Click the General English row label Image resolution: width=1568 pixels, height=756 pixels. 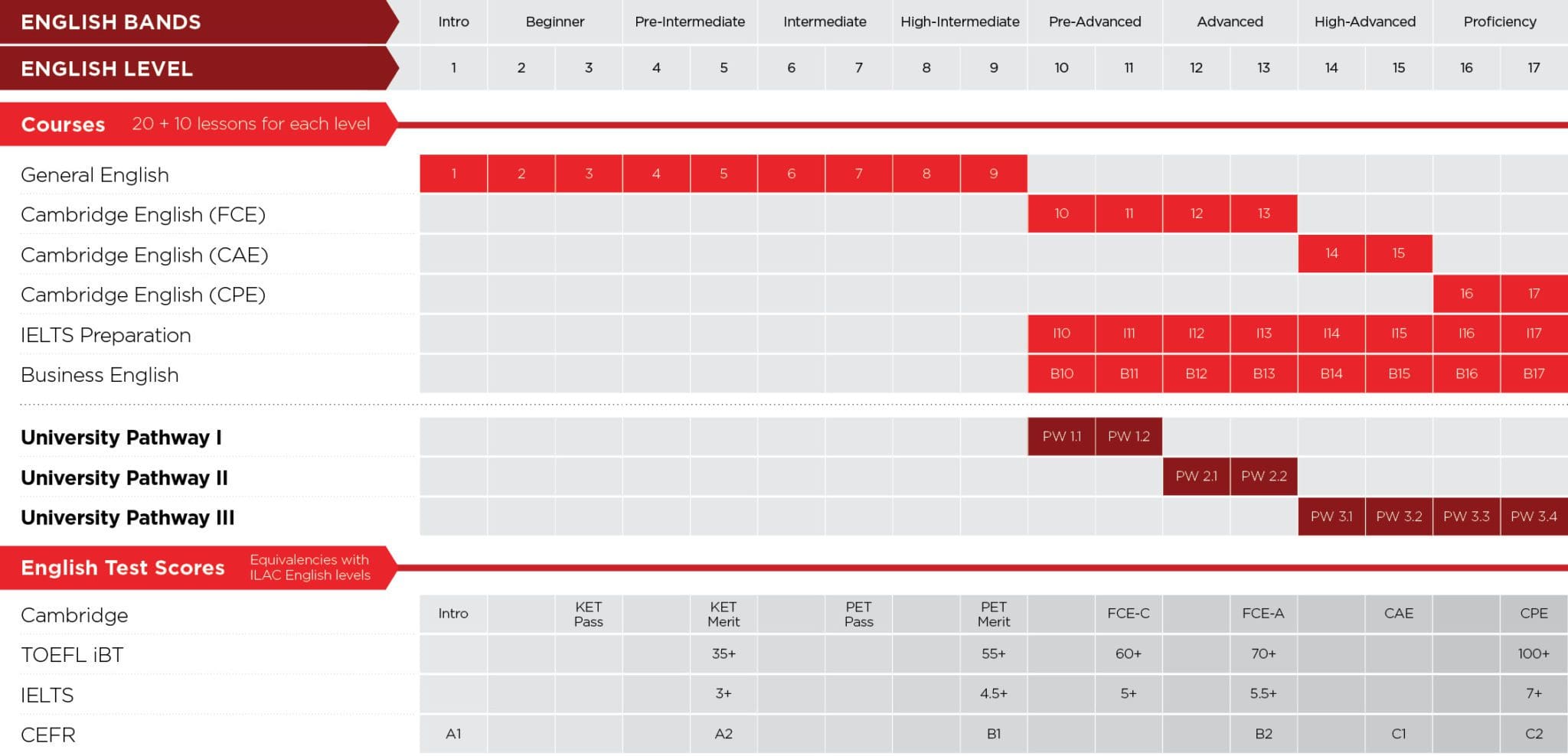[95, 175]
